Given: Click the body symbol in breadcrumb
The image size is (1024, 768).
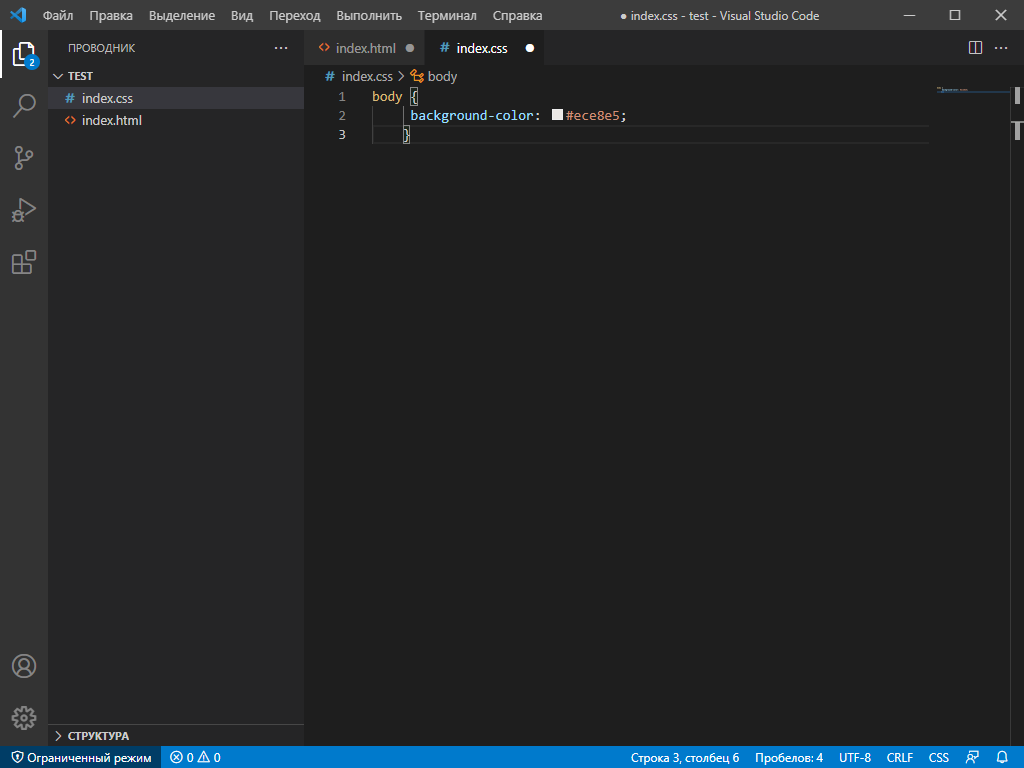Looking at the screenshot, I should pyautogui.click(x=434, y=76).
